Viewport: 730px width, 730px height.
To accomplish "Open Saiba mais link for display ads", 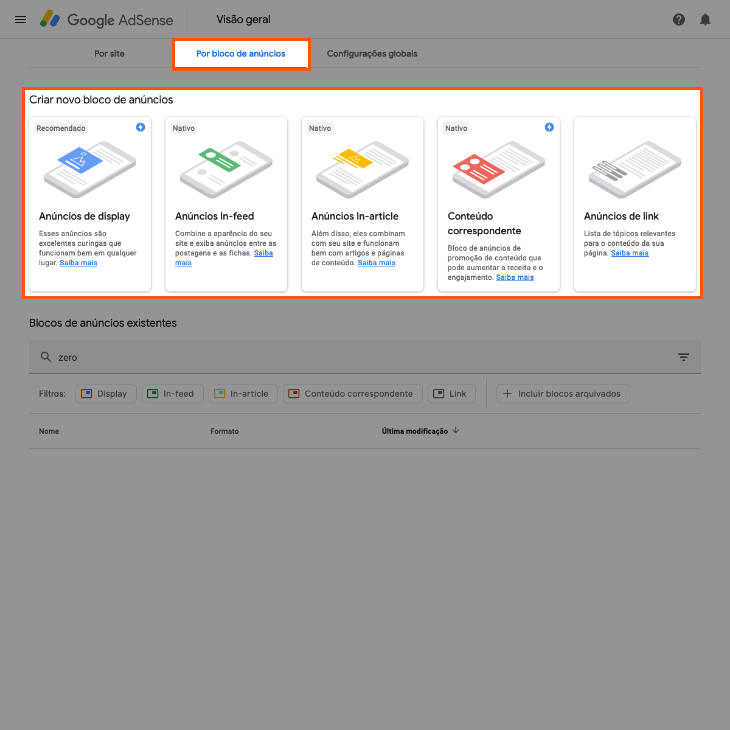I will 78,263.
